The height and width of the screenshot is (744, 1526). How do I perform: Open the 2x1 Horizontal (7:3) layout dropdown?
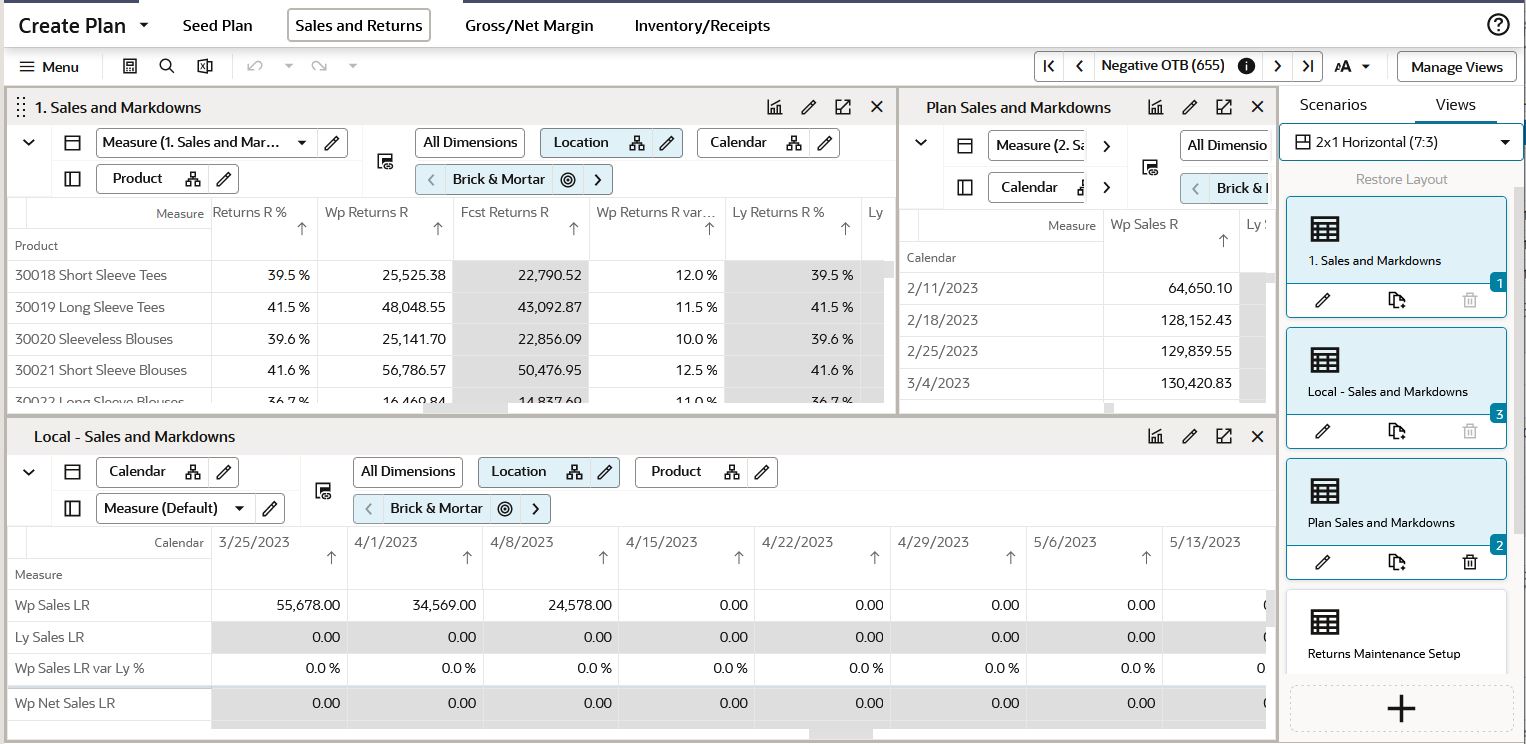pyautogui.click(x=1401, y=142)
